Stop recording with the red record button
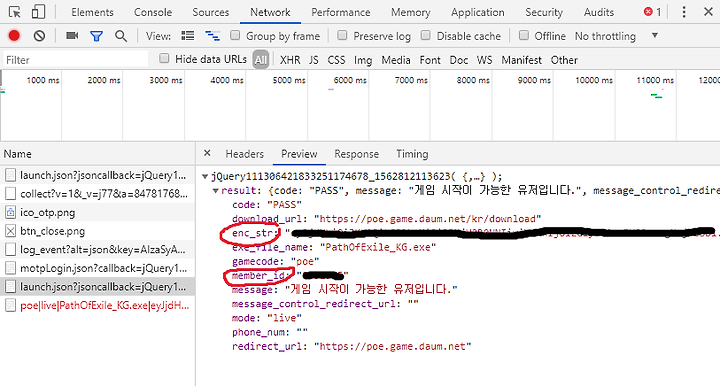The width and height of the screenshot is (720, 386). click(14, 36)
